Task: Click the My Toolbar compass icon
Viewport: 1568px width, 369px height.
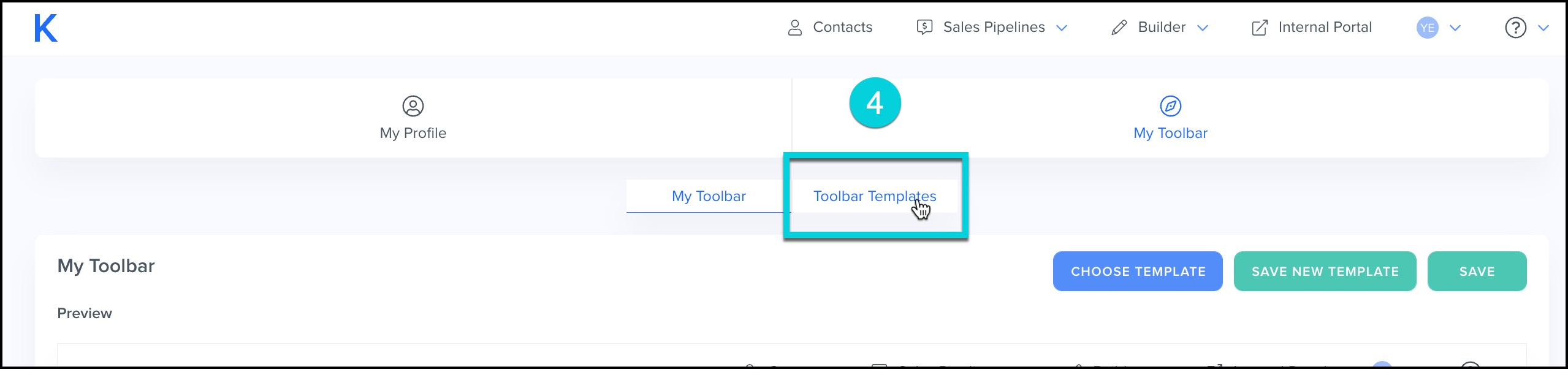Action: (1170, 106)
